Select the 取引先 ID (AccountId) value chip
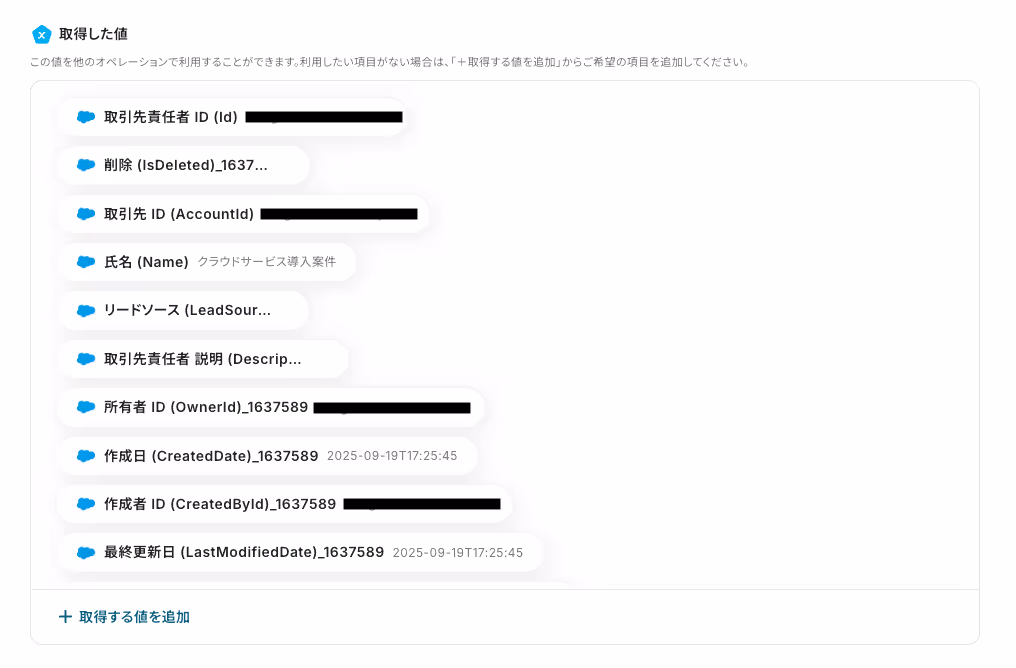This screenshot has height=668, width=1016. click(244, 214)
